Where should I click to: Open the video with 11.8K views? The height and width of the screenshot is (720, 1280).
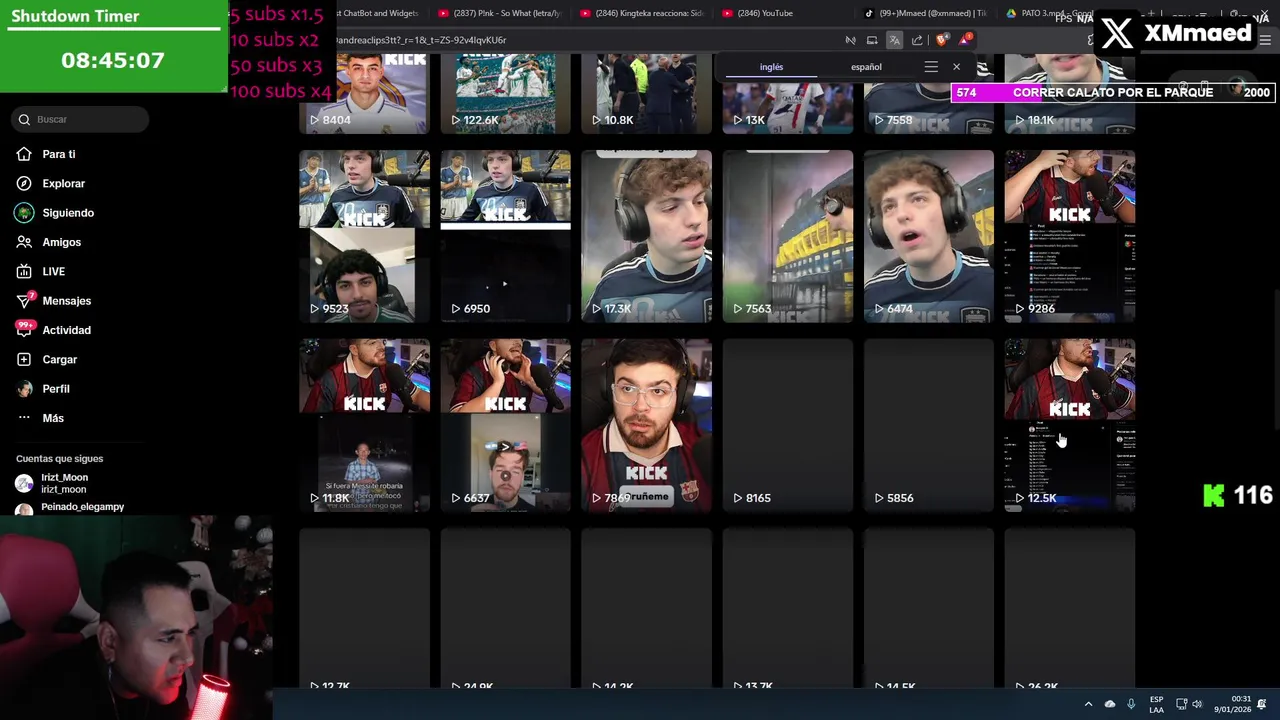(x=364, y=425)
